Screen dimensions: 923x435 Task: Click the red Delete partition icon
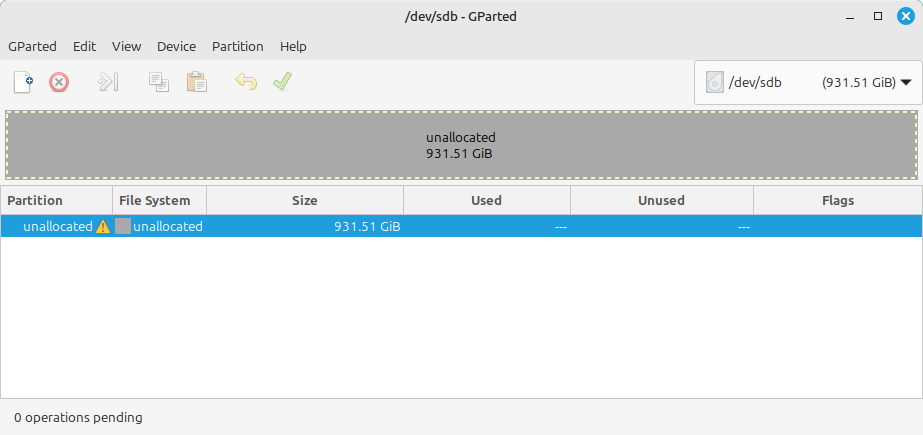click(59, 82)
